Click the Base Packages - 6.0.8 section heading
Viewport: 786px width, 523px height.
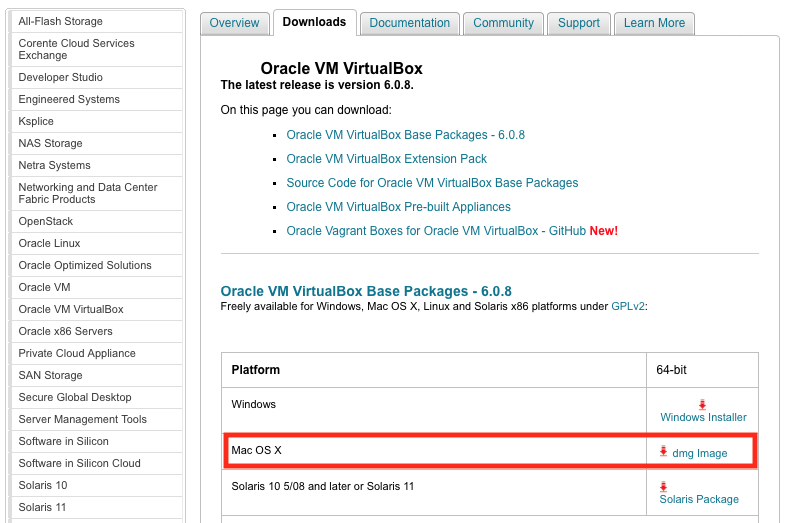(366, 291)
